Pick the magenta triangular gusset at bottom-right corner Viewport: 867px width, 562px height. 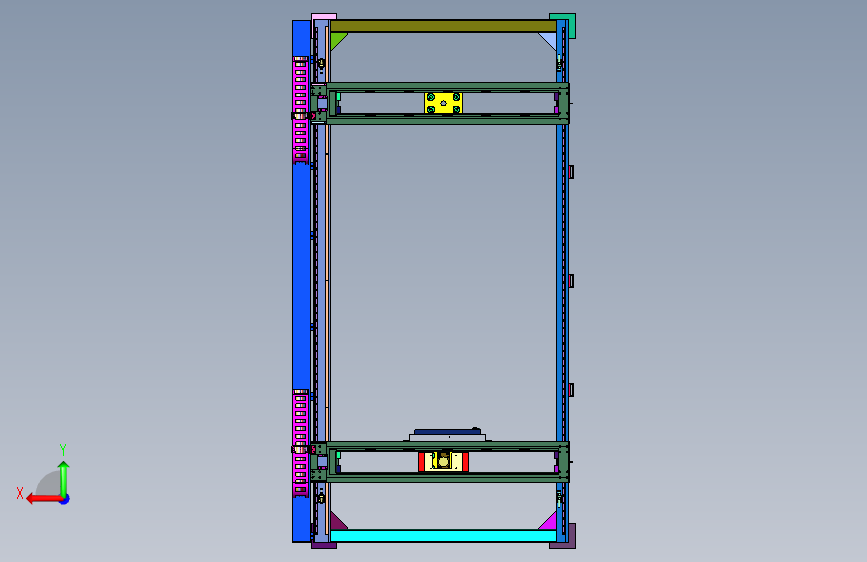550,522
